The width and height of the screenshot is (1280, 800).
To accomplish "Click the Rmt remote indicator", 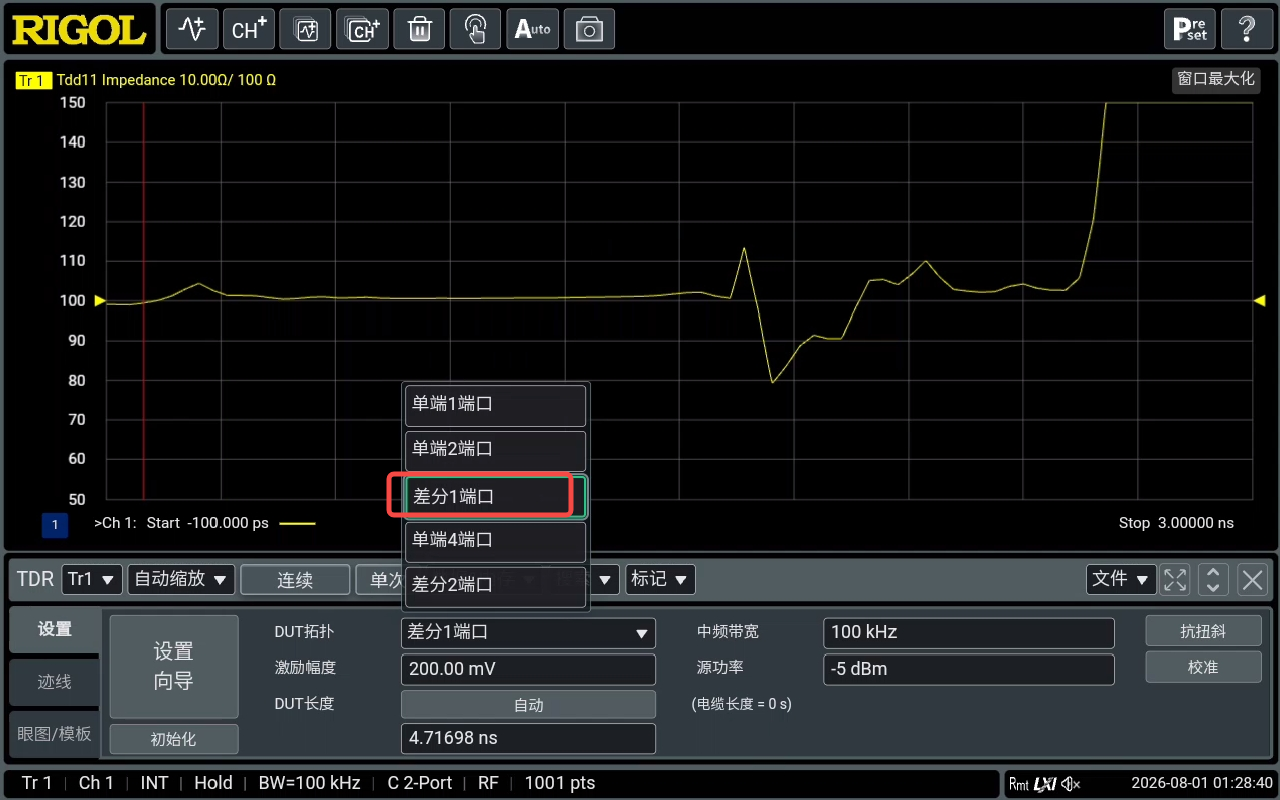I will pyautogui.click(x=1018, y=783).
